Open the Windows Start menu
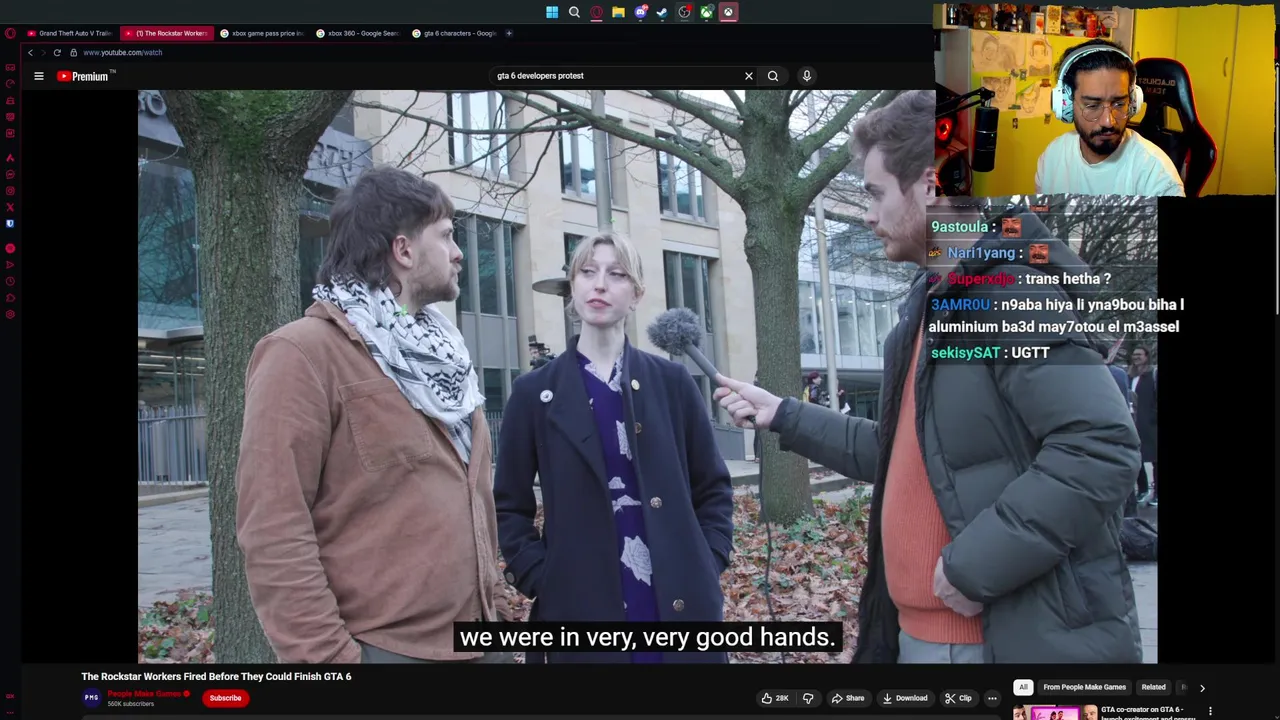This screenshot has width=1280, height=720. pyautogui.click(x=552, y=12)
